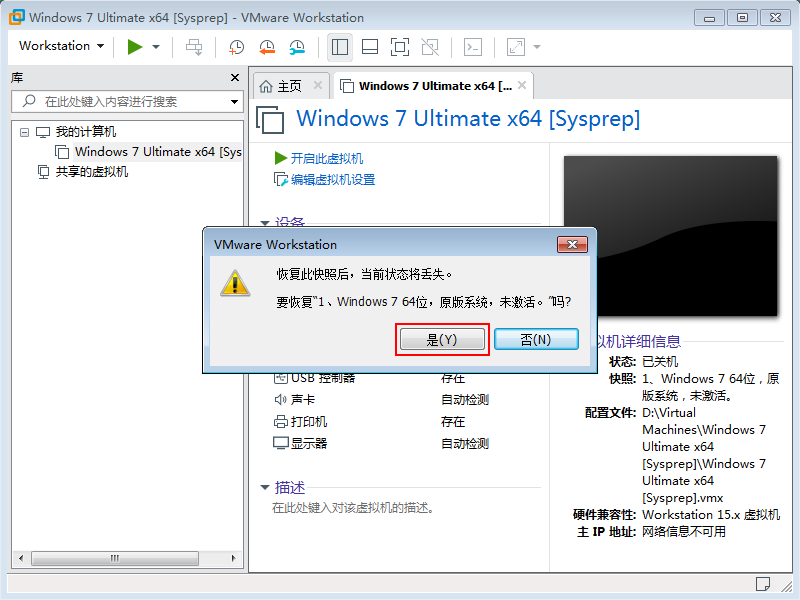800x600 pixels.
Task: Click 否(N) to cancel the restore
Action: point(536,340)
